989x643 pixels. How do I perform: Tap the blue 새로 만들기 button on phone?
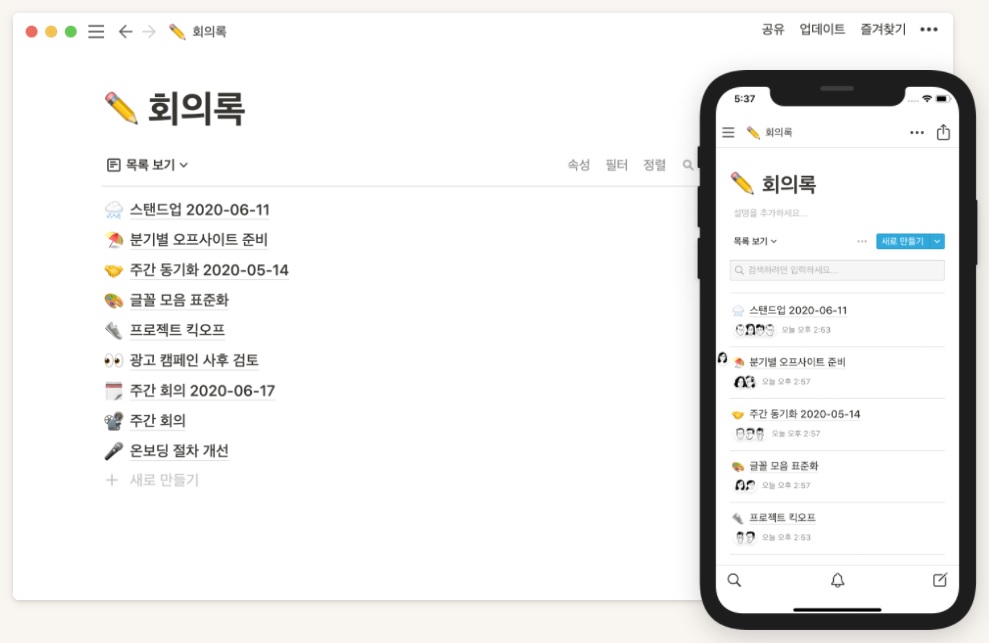pos(903,241)
